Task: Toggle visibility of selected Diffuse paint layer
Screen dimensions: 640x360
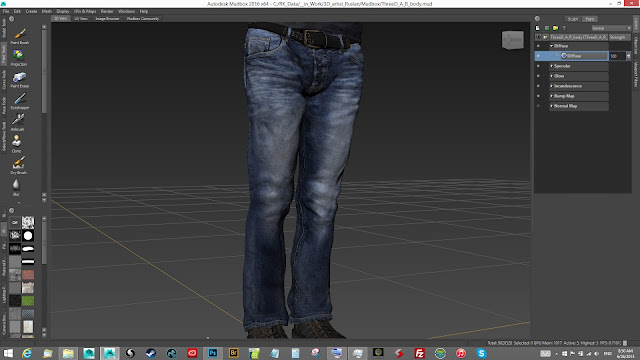Action: click(538, 56)
